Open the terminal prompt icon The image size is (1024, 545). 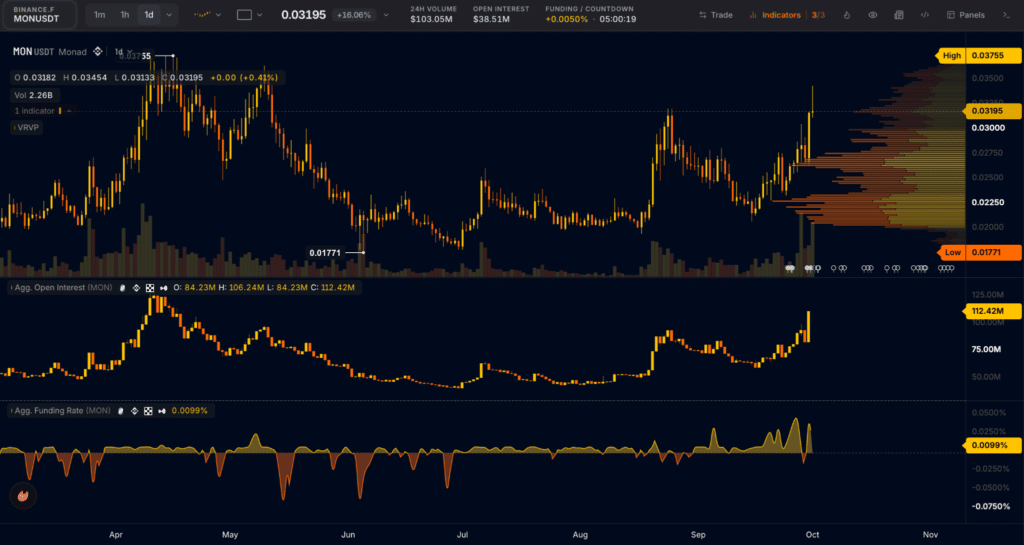point(1006,14)
